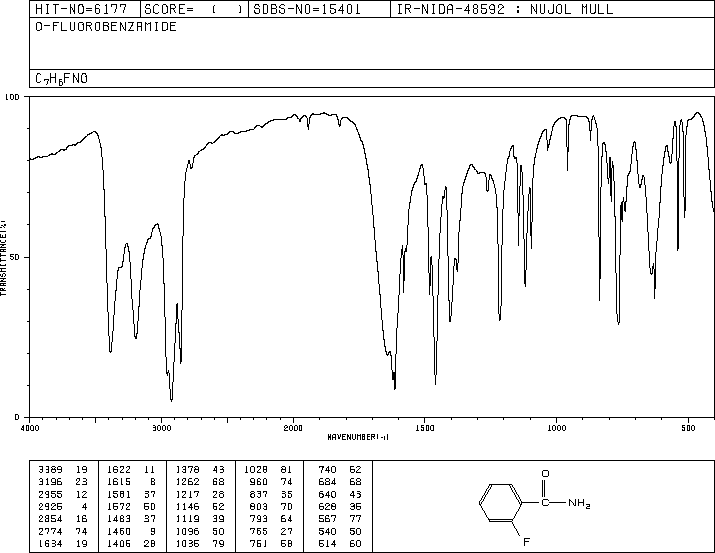Click the 1460 peak value in table

click(x=119, y=531)
